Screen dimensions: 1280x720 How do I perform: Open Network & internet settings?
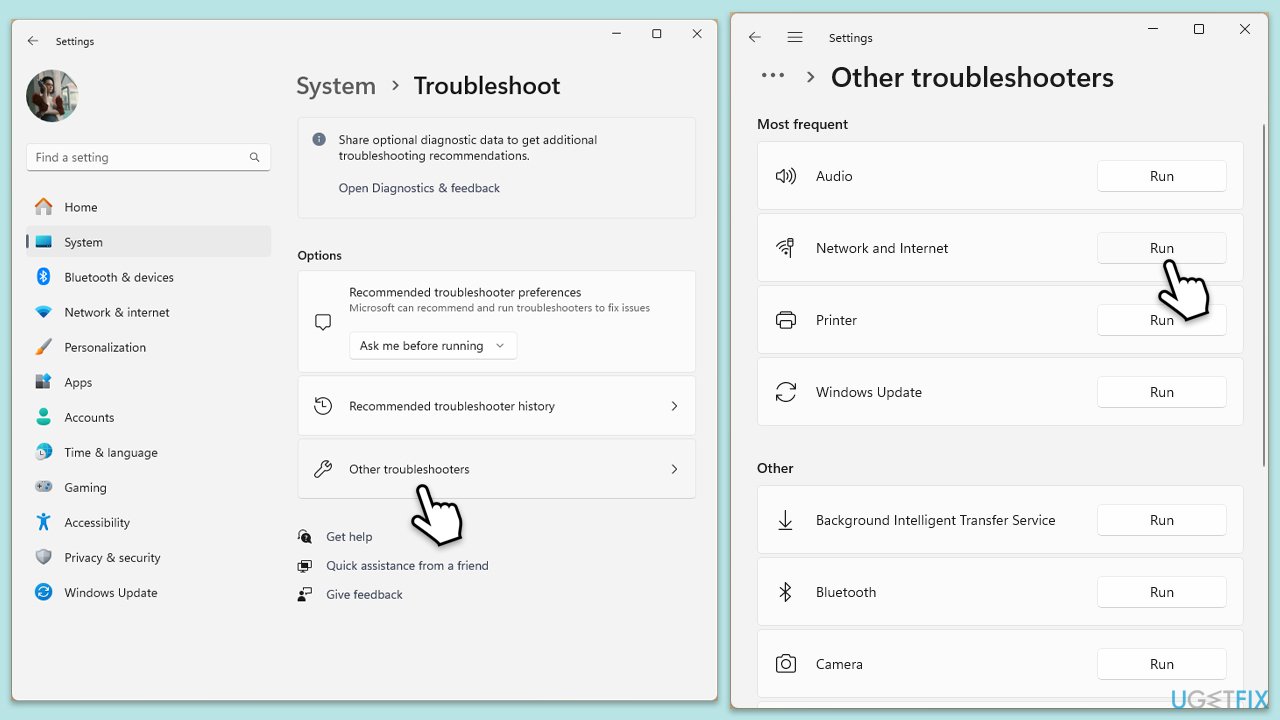tap(148, 312)
